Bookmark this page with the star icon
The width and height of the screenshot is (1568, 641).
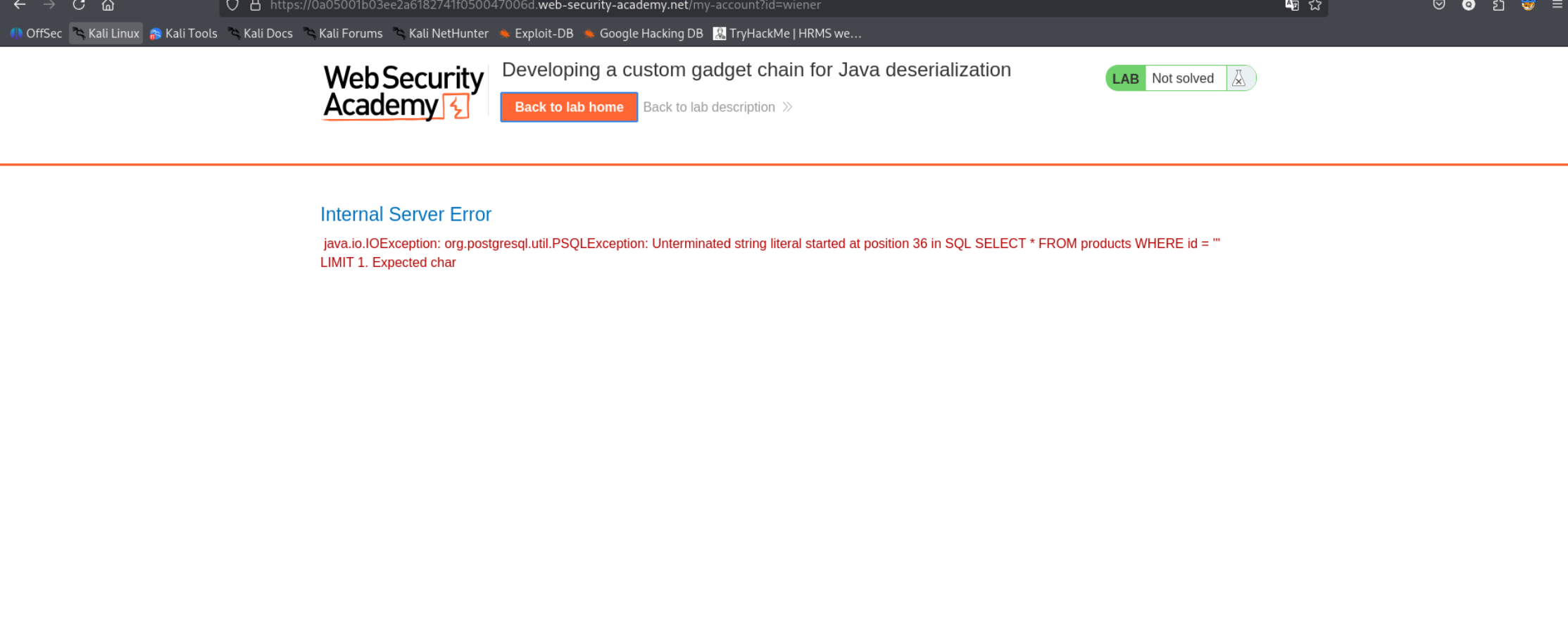1315,5
